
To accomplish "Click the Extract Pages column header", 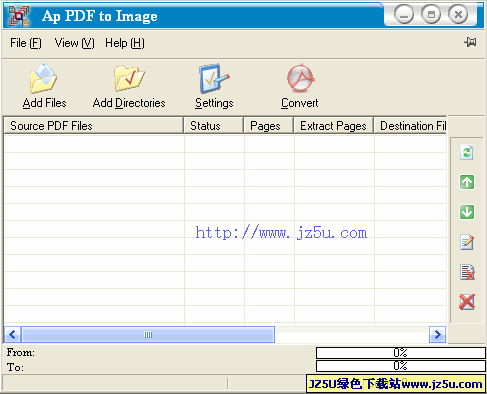I will (x=334, y=126).
